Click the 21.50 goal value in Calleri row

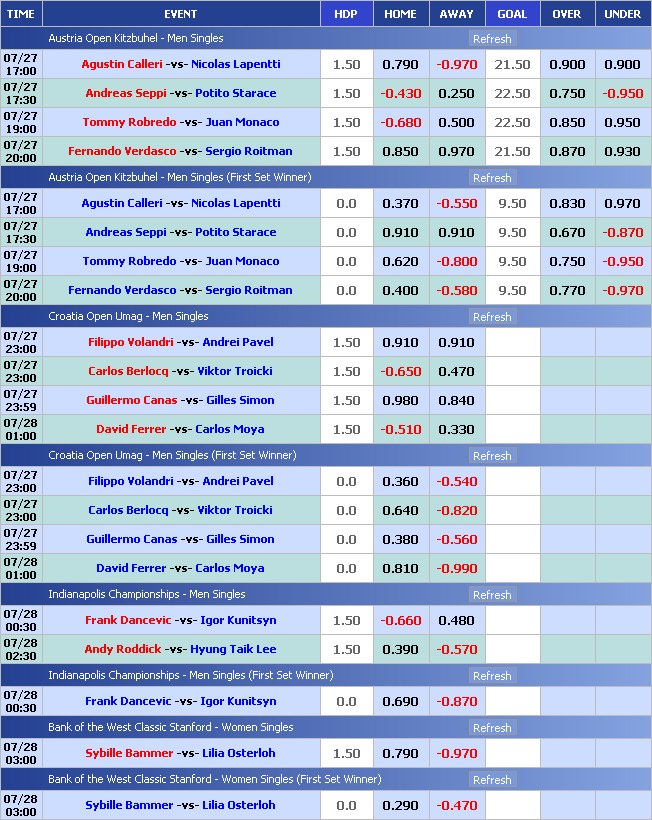pyautogui.click(x=512, y=65)
